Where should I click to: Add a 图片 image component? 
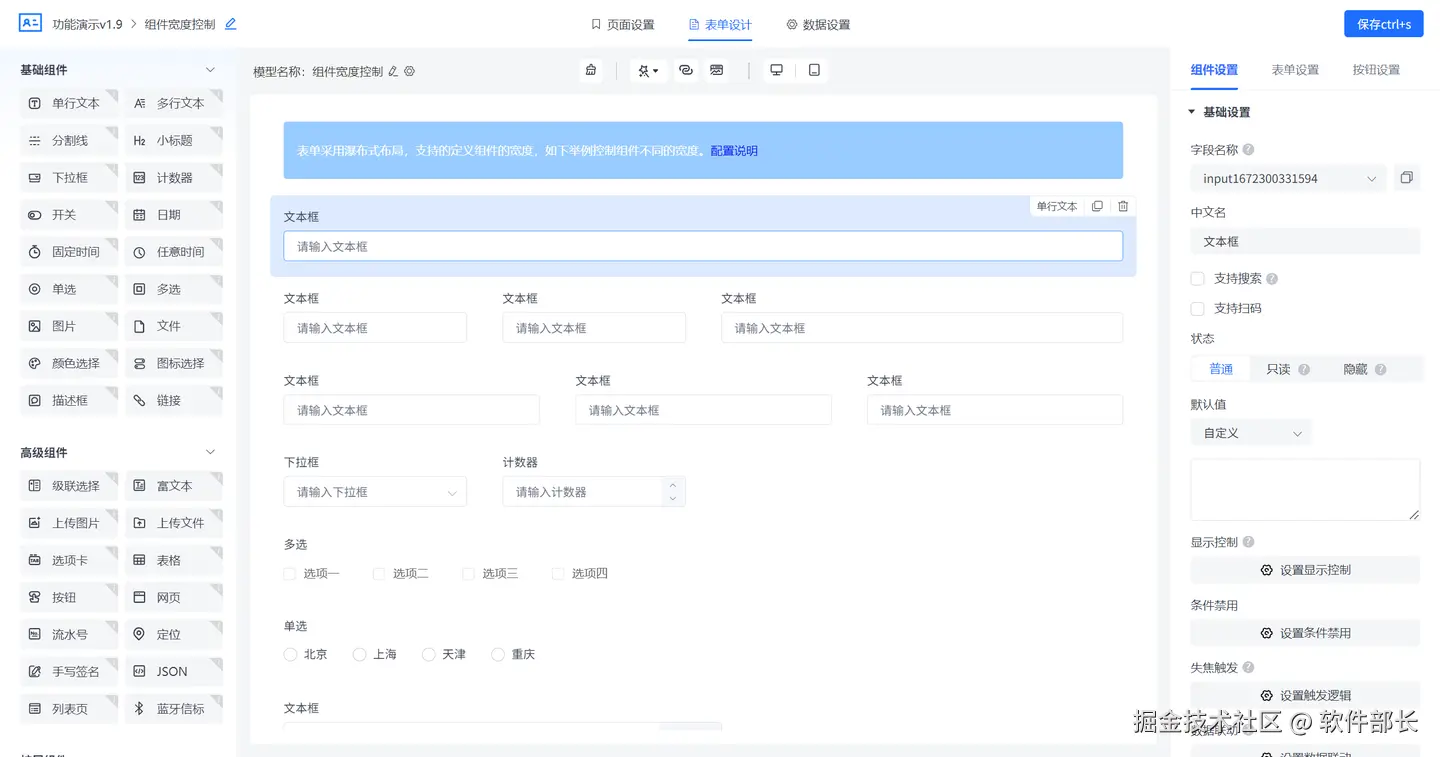68,326
